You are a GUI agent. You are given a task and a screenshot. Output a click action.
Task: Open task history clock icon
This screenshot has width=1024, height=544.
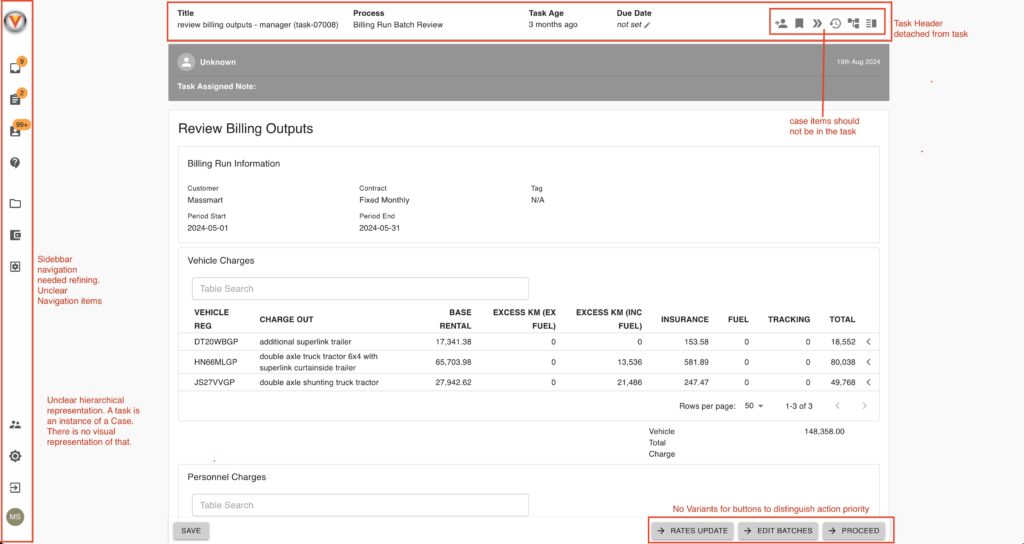pyautogui.click(x=835, y=23)
